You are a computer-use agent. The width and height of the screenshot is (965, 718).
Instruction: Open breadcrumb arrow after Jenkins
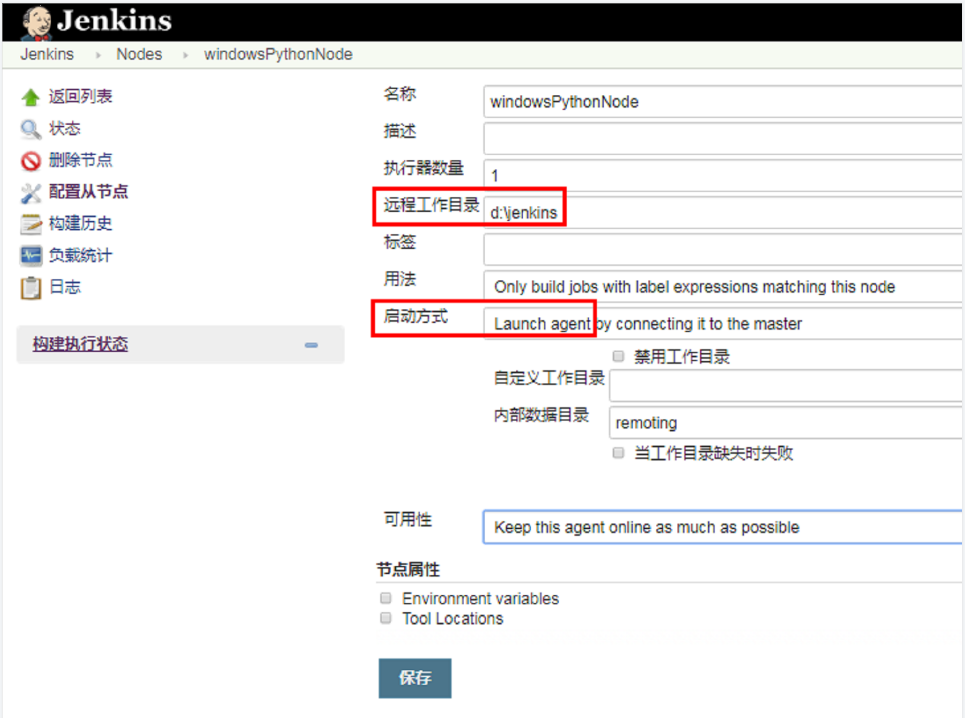point(98,55)
